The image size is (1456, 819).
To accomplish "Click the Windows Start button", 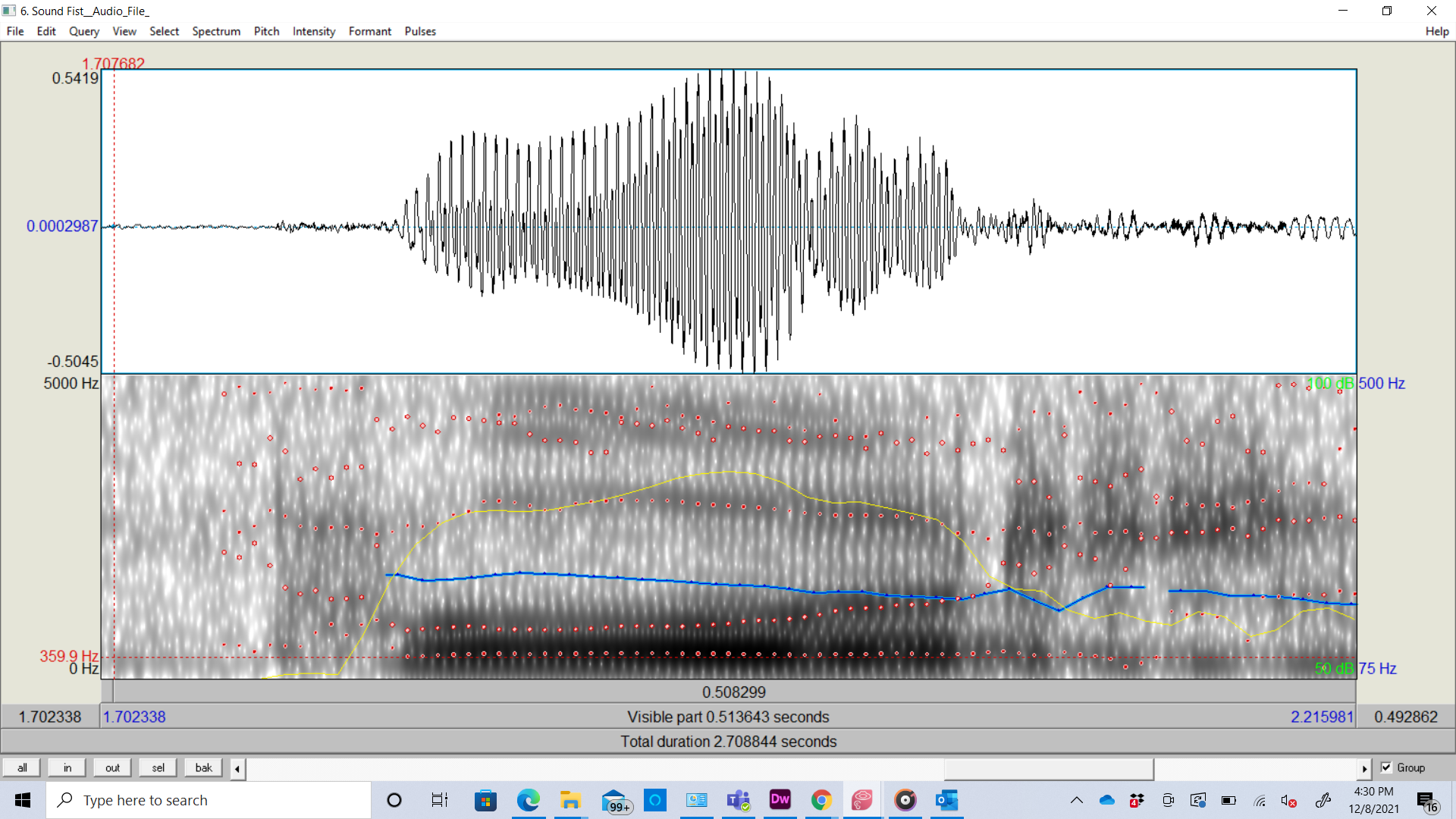I will (x=23, y=800).
